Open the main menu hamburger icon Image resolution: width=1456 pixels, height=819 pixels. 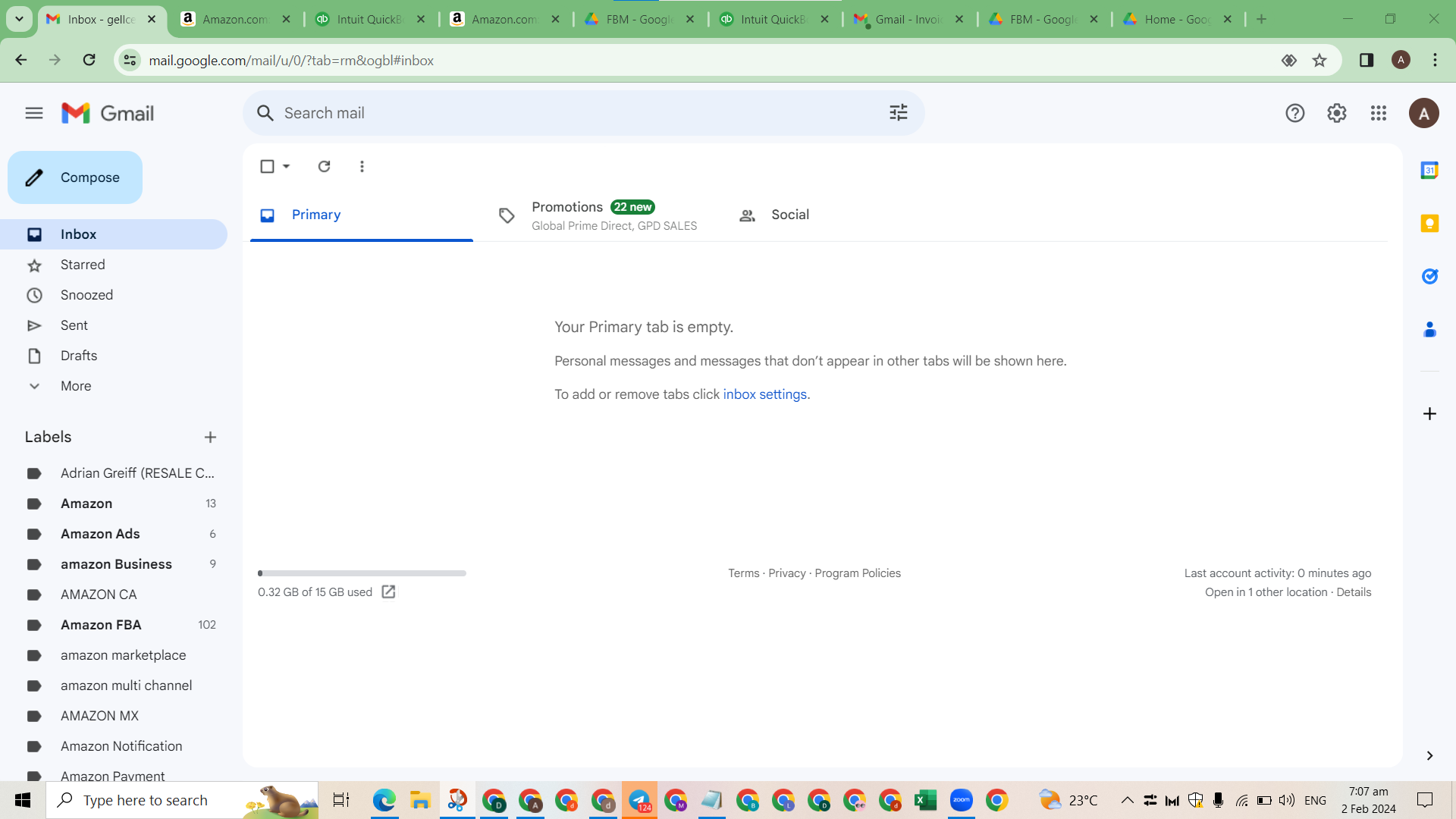click(34, 113)
